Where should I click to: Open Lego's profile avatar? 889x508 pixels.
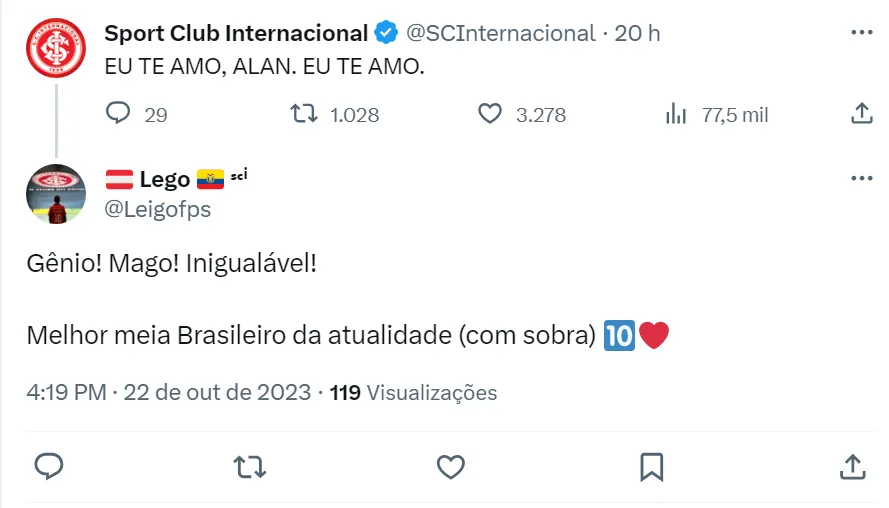56,194
